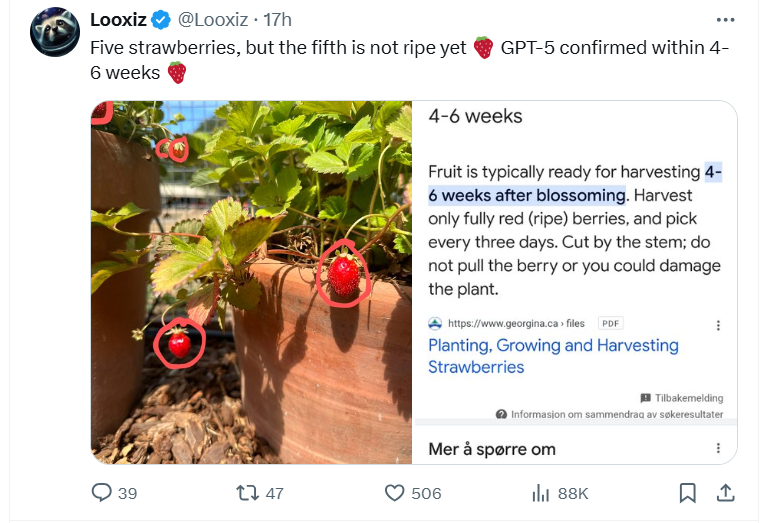Reply to the tweet via comment icon
The width and height of the screenshot is (780, 523).
point(102,493)
